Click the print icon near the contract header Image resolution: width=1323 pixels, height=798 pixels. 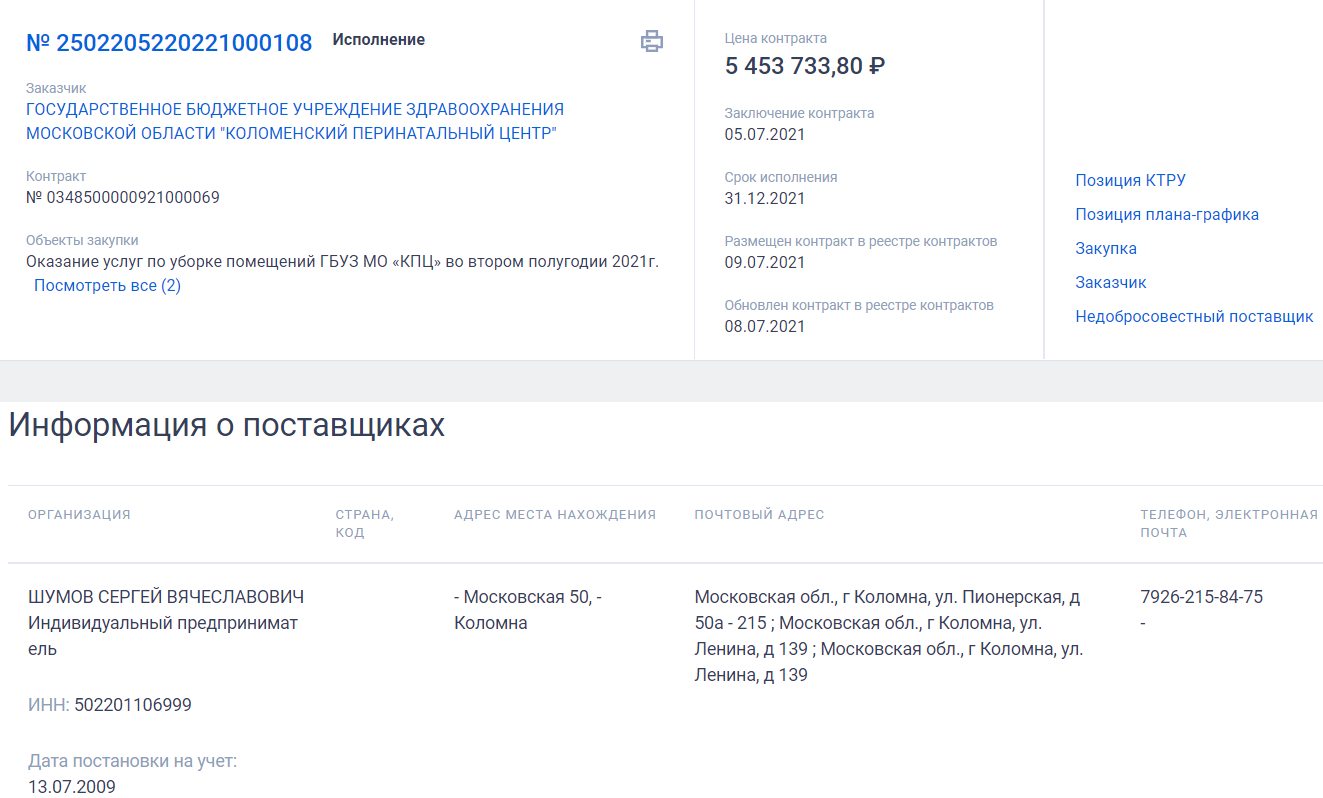pos(652,42)
